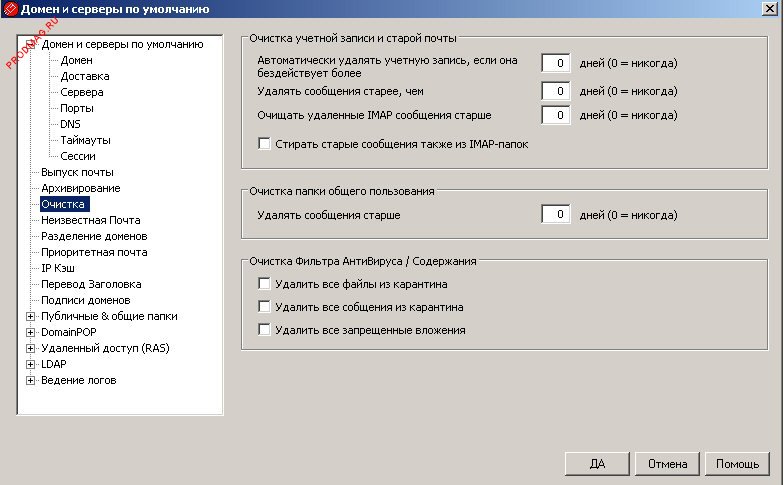
Task: Select 'Домен' in the settings tree
Action: [x=76, y=60]
